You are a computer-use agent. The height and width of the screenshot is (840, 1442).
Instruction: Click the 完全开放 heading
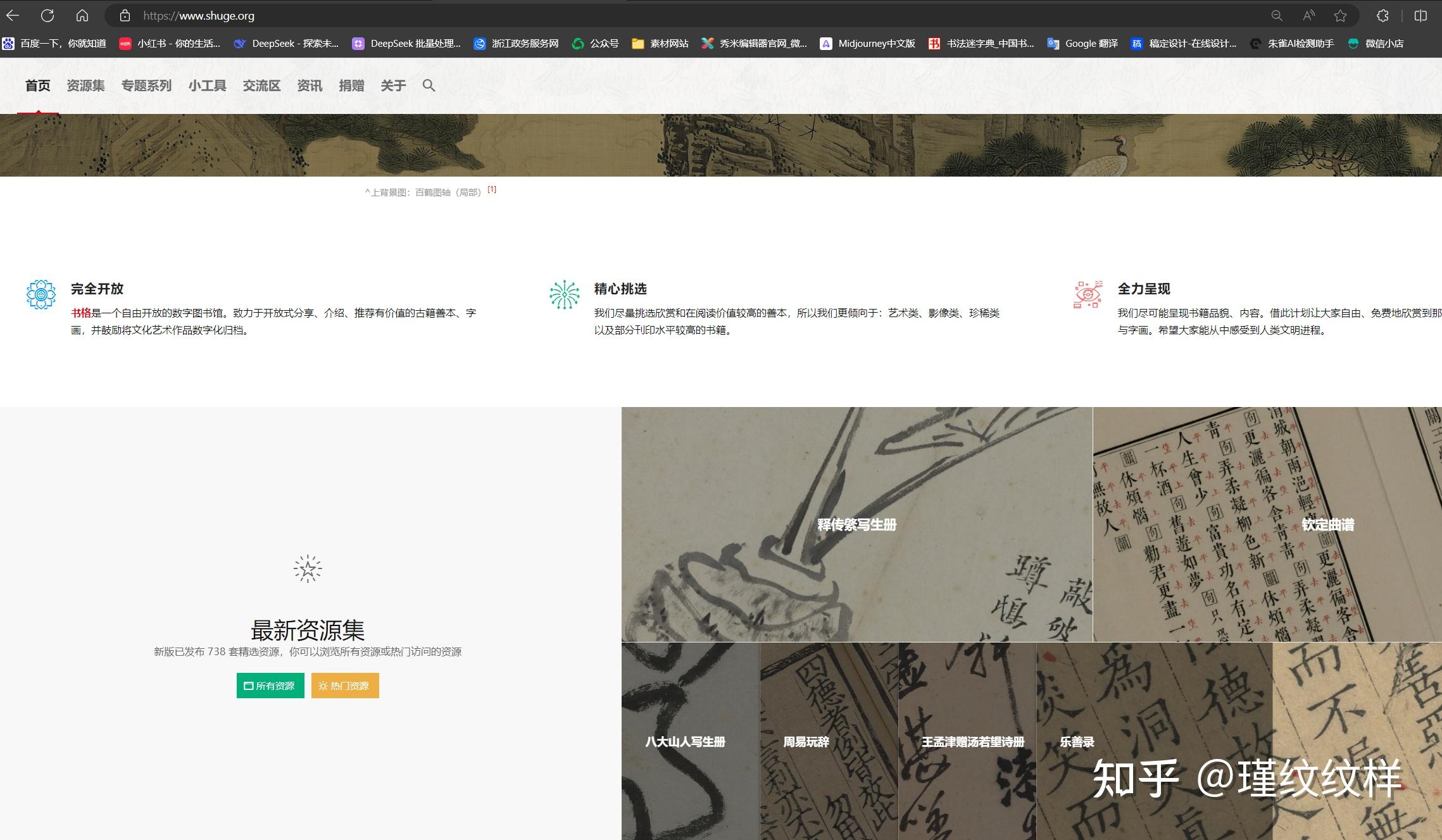[97, 289]
